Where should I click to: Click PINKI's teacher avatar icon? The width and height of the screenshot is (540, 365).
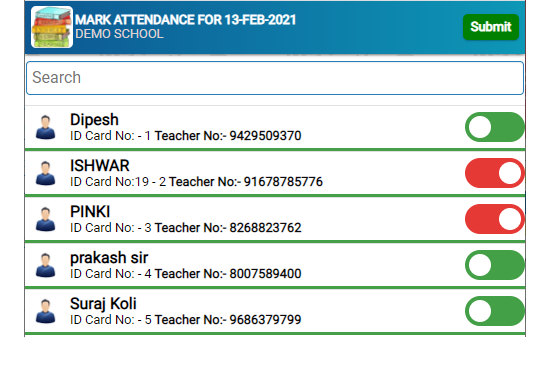(x=45, y=219)
